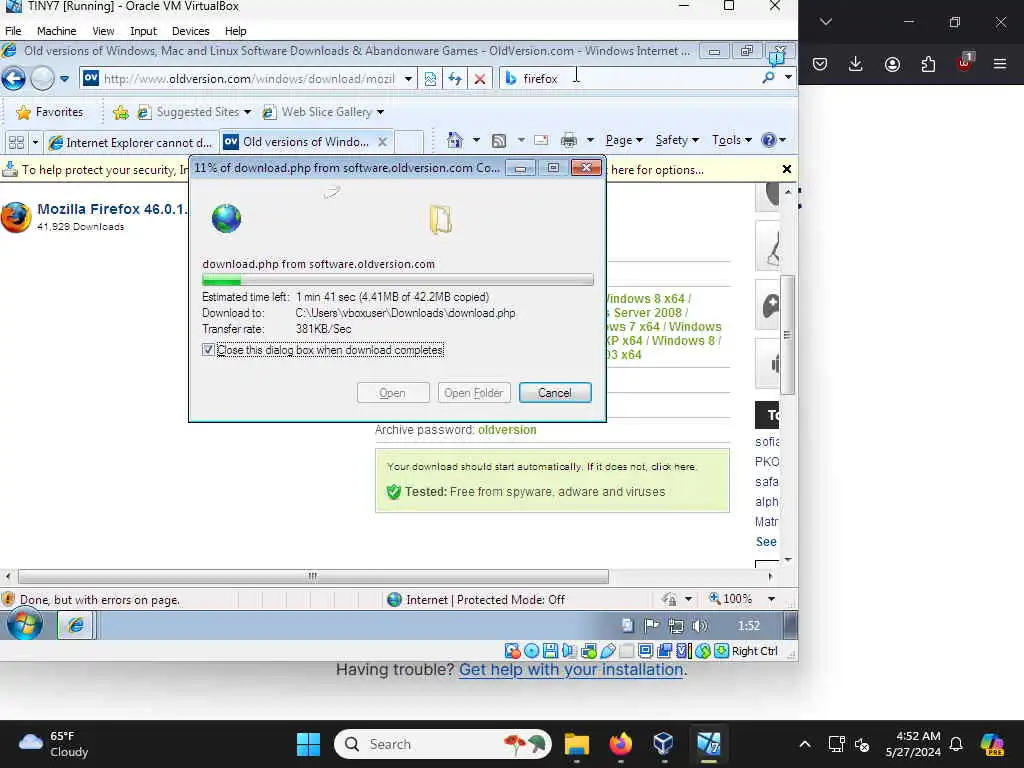Click the privacy report icon in status bar
Image resolution: width=1024 pixels, height=768 pixels.
[x=669, y=599]
